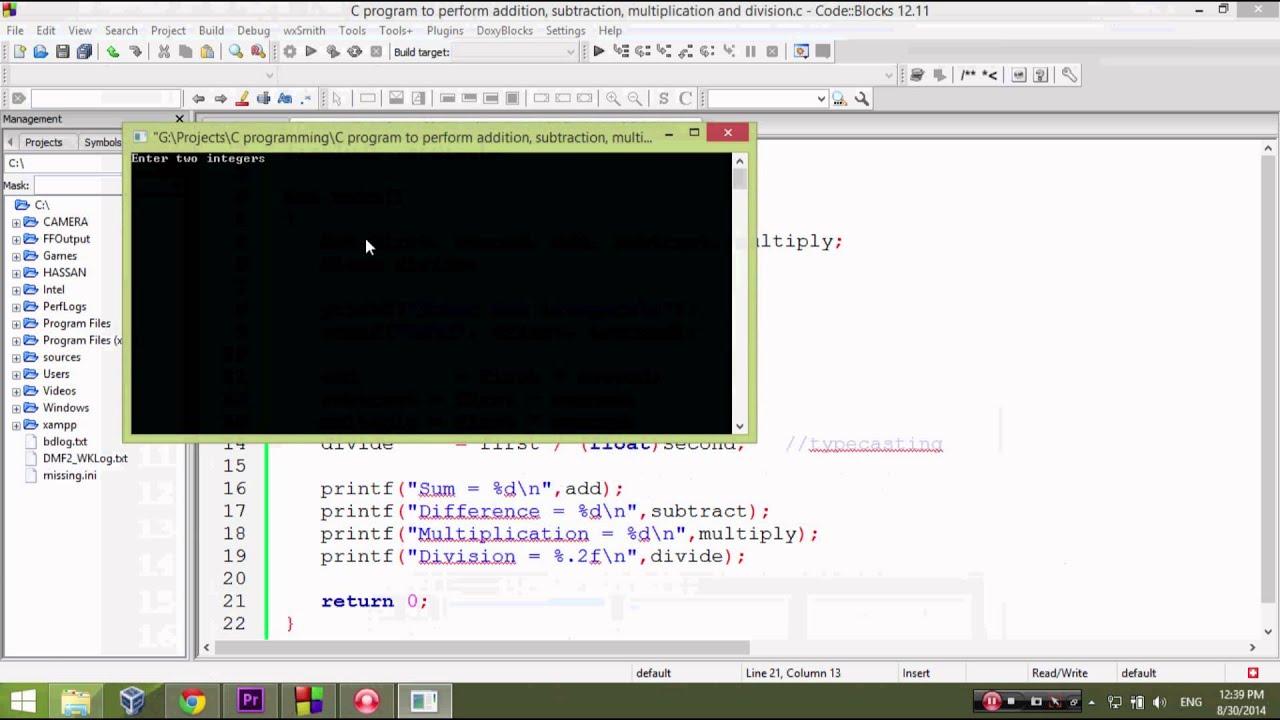
Task: Close the Management panel
Action: (x=179, y=119)
